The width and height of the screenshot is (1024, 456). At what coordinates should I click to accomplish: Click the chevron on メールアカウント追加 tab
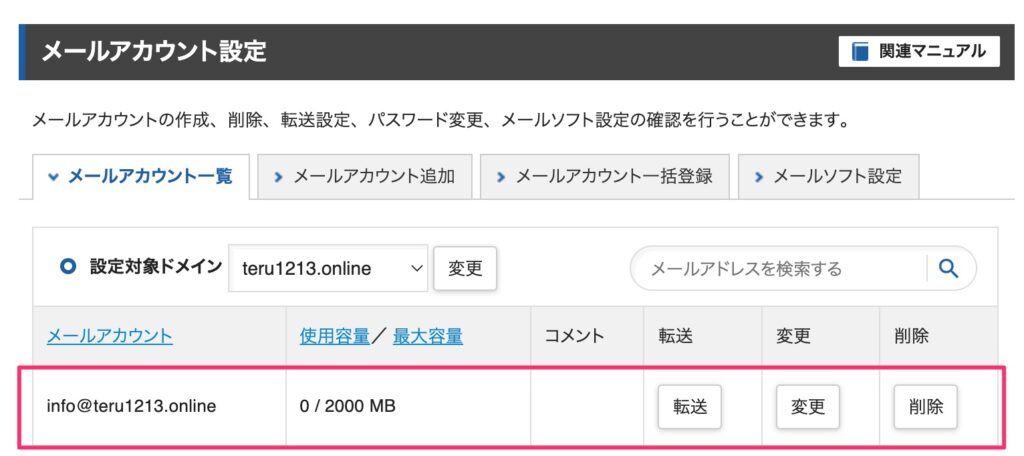tap(278, 176)
